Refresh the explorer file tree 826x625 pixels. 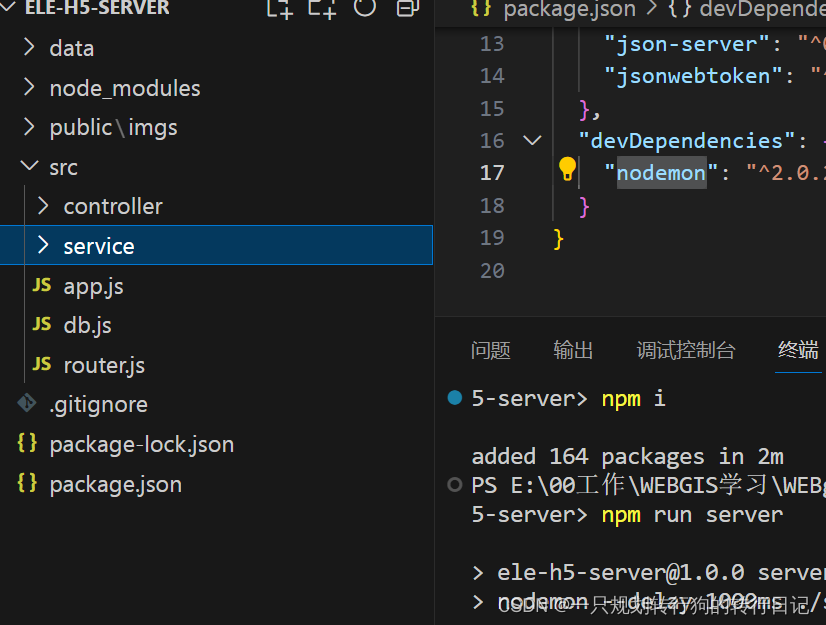click(x=365, y=7)
